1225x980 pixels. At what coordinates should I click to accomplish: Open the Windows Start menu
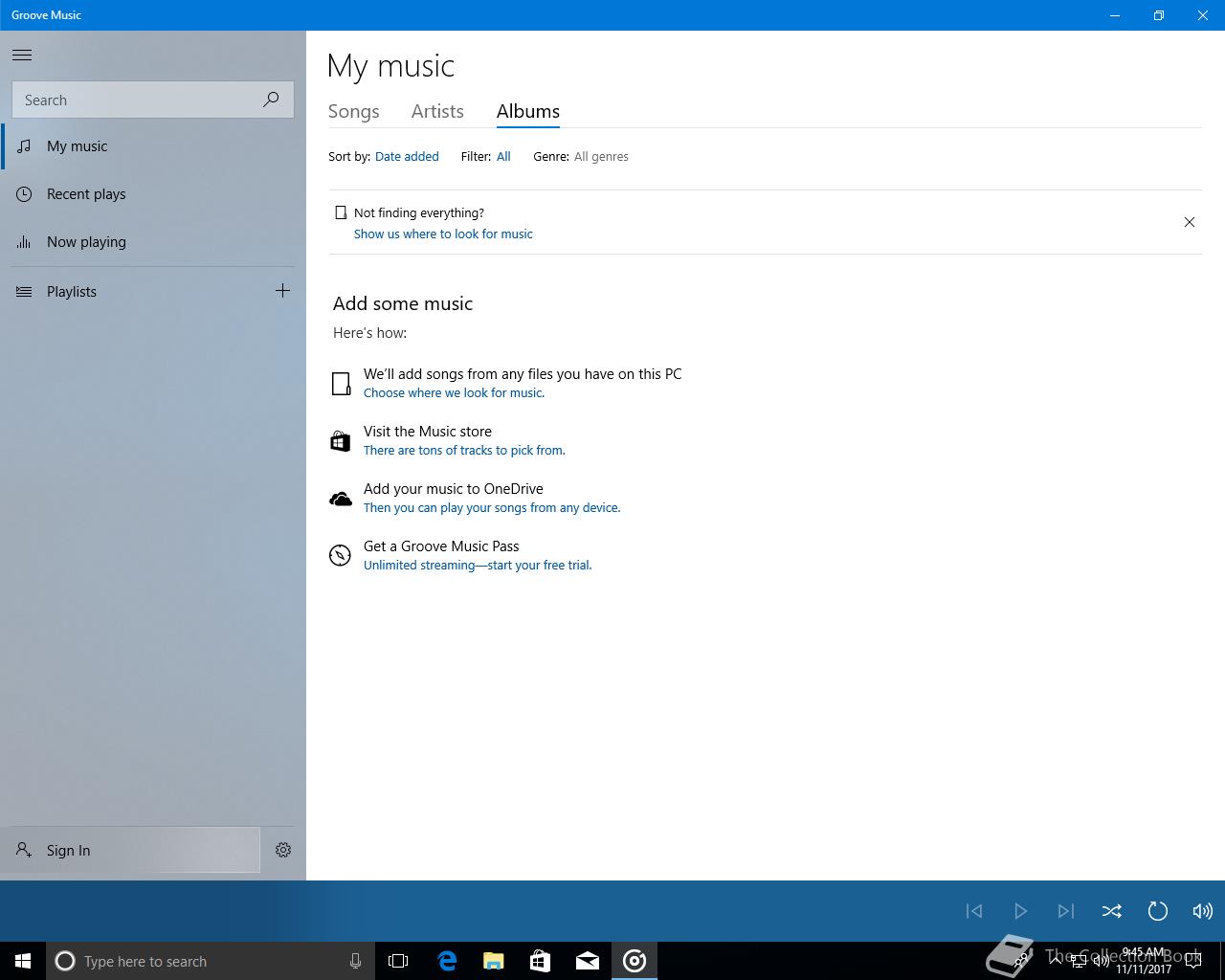[23, 961]
